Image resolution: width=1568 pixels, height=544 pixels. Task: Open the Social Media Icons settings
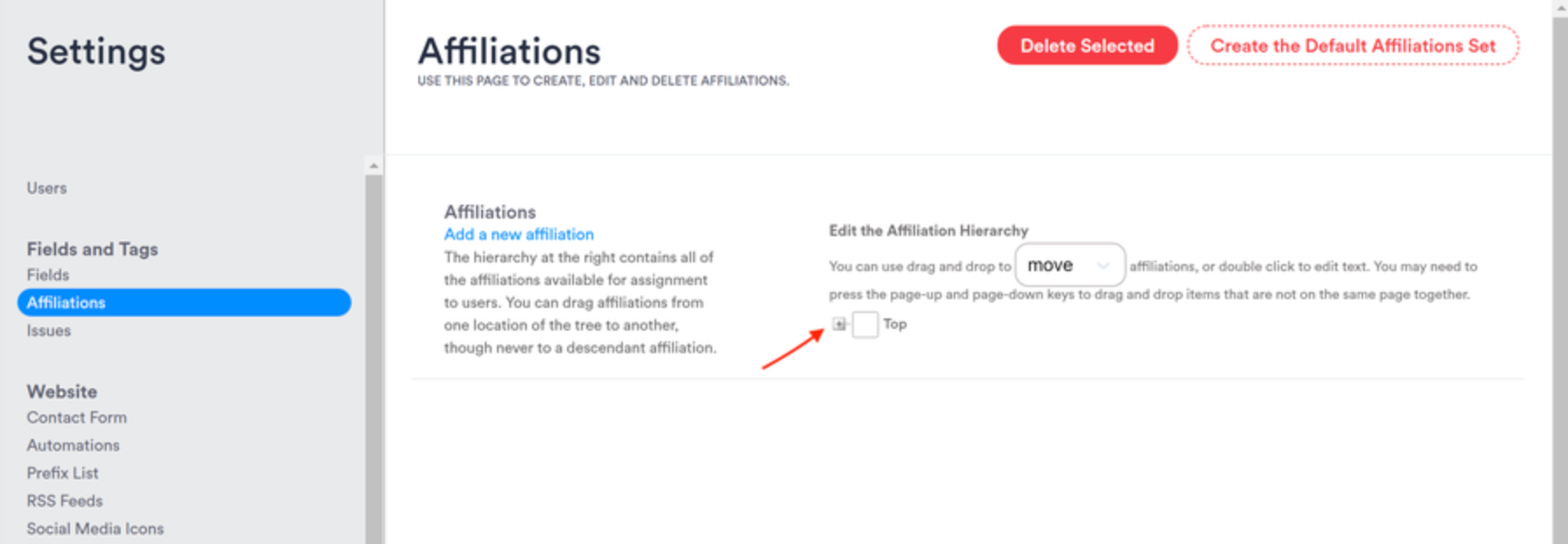pos(95,527)
